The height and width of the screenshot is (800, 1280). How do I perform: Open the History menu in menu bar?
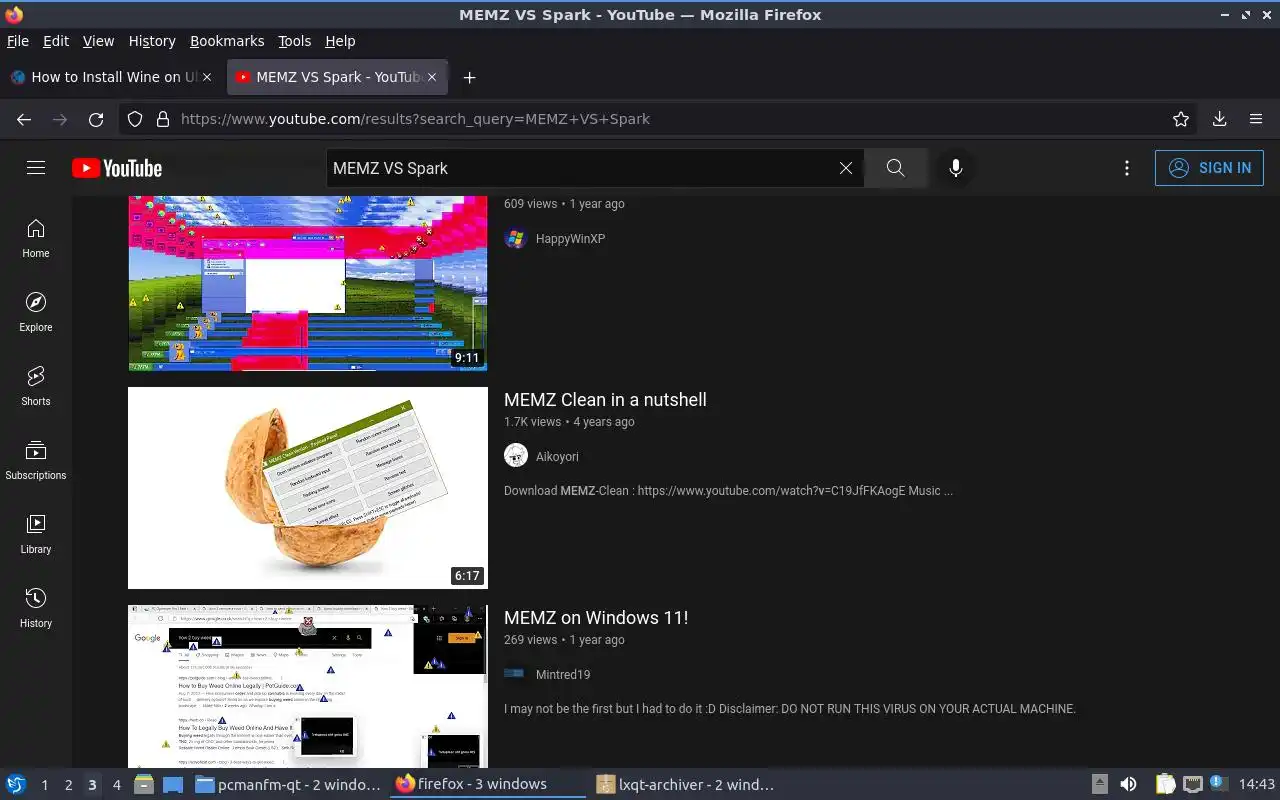pyautogui.click(x=152, y=41)
